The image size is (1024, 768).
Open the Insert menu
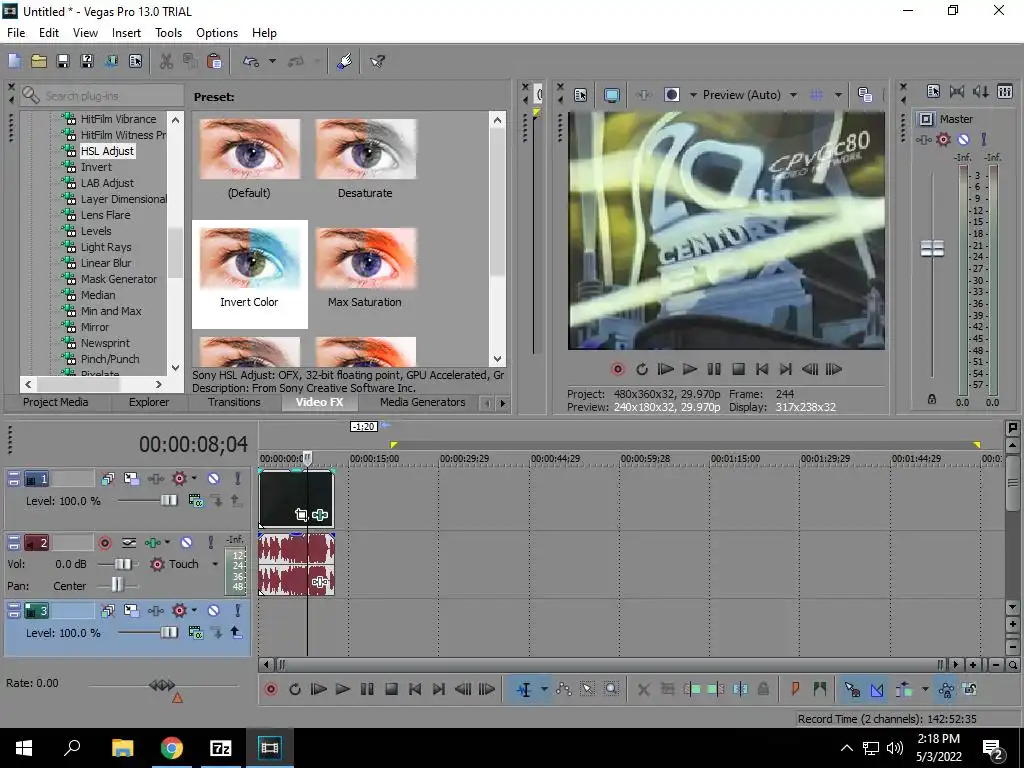point(126,33)
